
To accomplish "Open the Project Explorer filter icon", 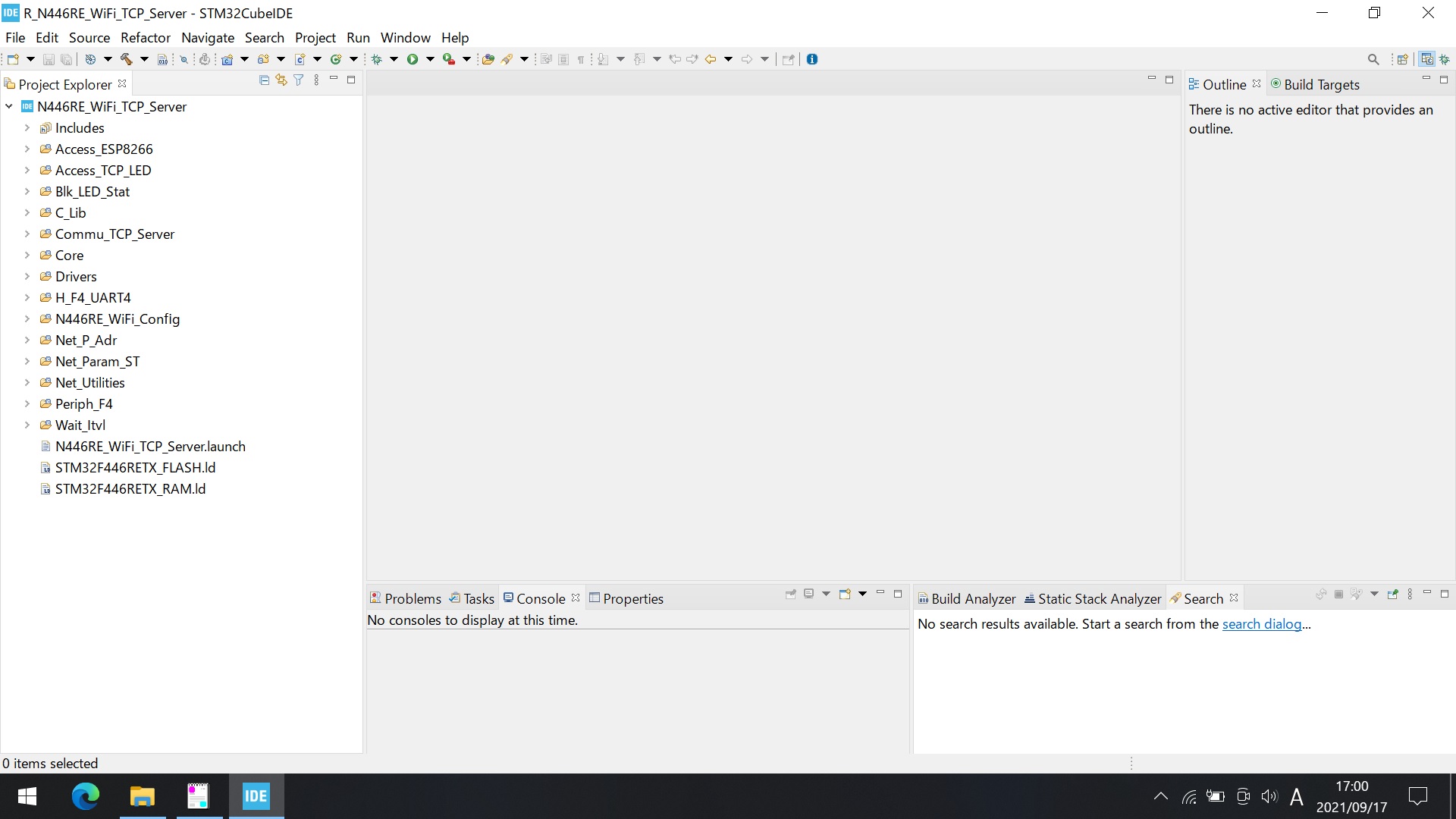I will tap(299, 80).
